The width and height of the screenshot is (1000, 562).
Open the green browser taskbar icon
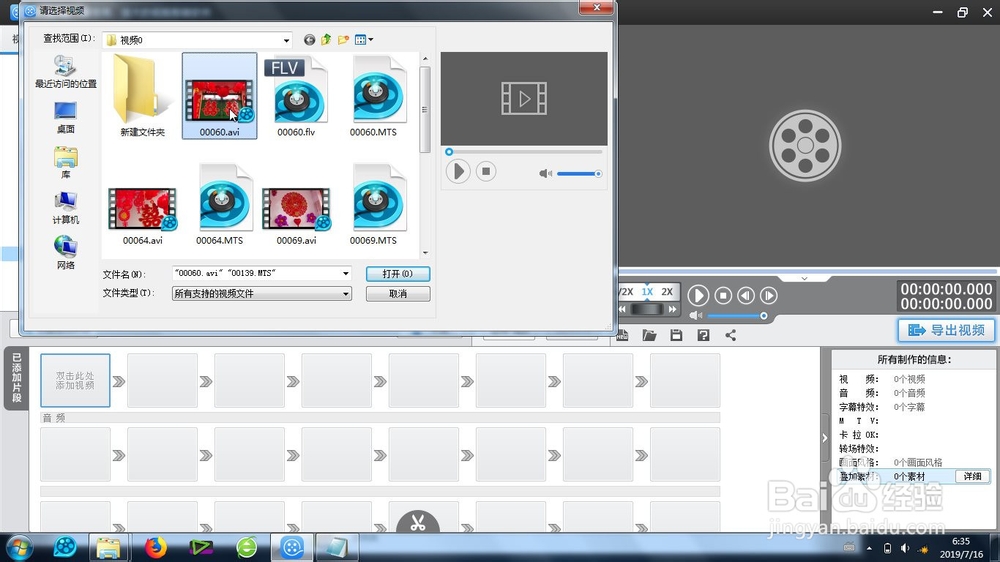247,547
